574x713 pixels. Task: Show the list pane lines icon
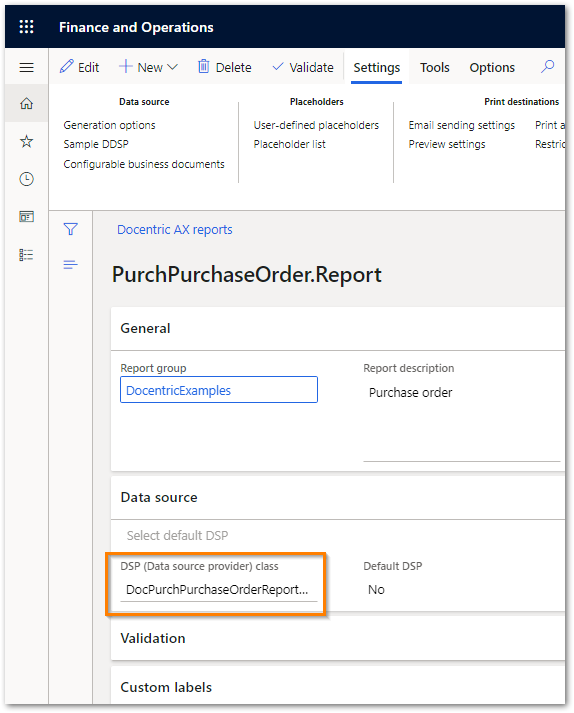70,264
